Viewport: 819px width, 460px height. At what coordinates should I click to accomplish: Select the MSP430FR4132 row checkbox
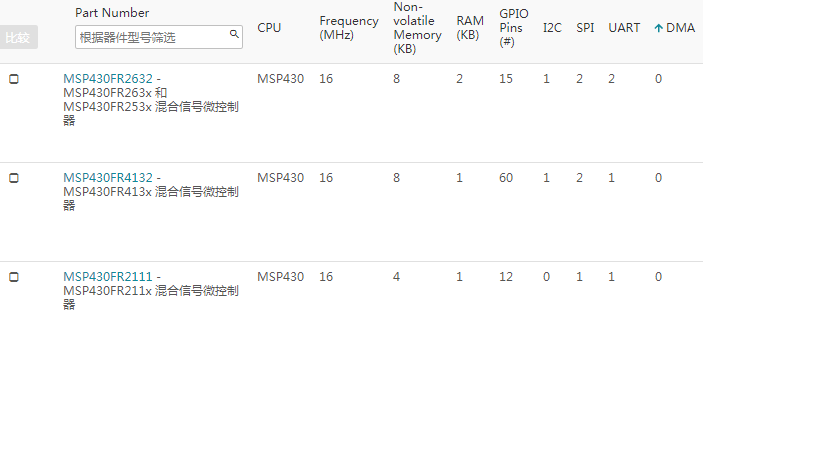click(14, 178)
